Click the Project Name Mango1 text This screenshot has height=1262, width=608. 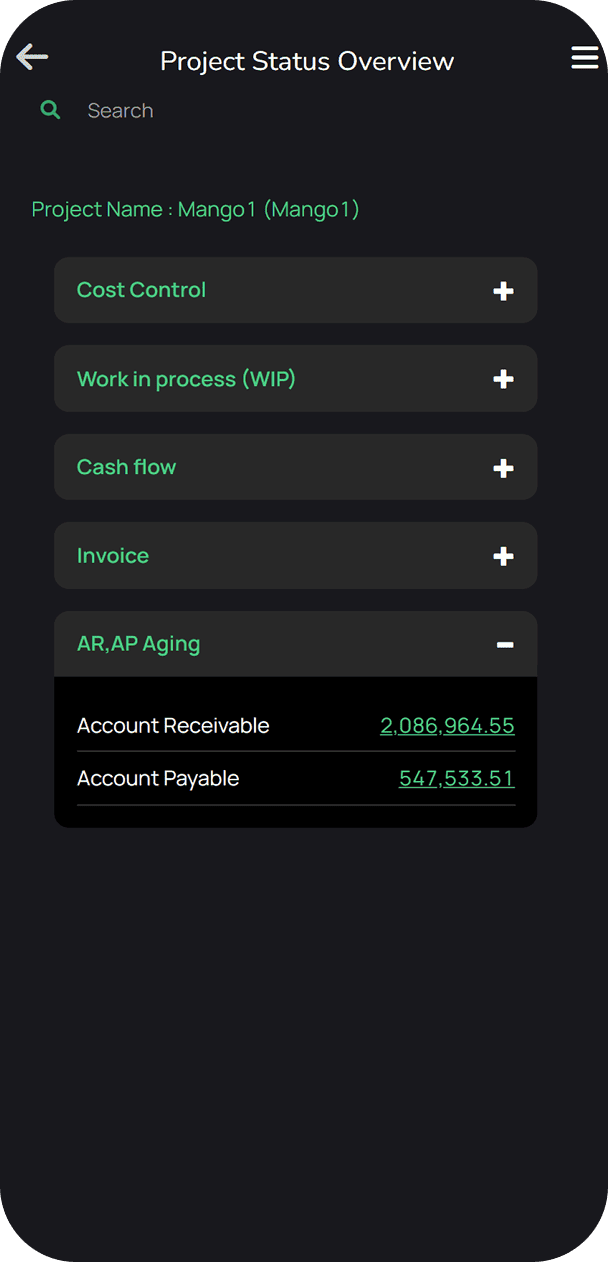click(x=195, y=210)
